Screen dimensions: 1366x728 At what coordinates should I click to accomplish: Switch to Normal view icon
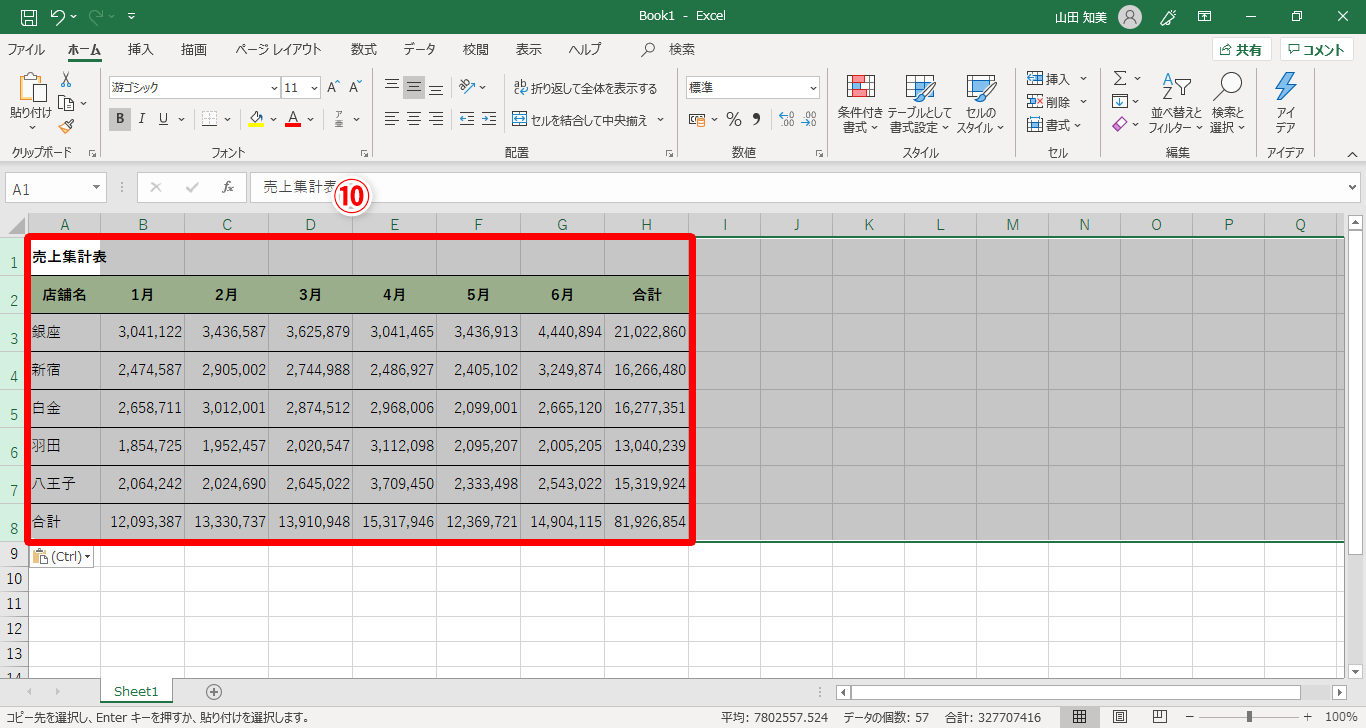[1080, 717]
